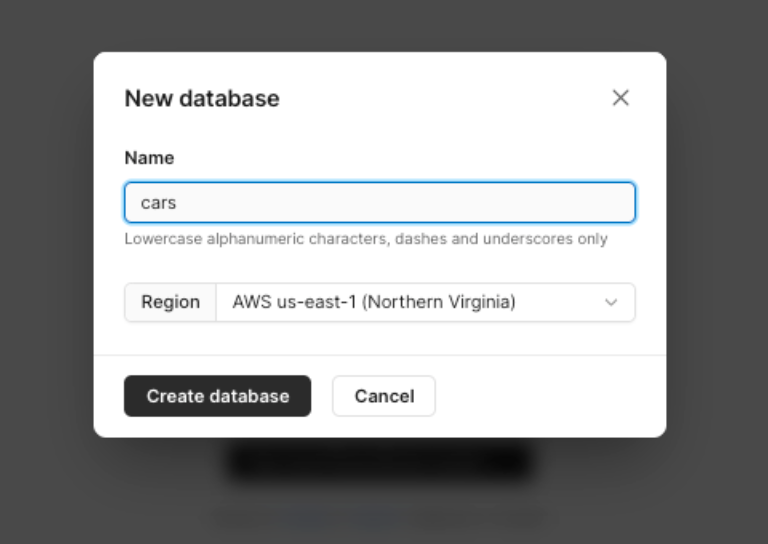Click the blurred link text below dialog

tap(340, 516)
